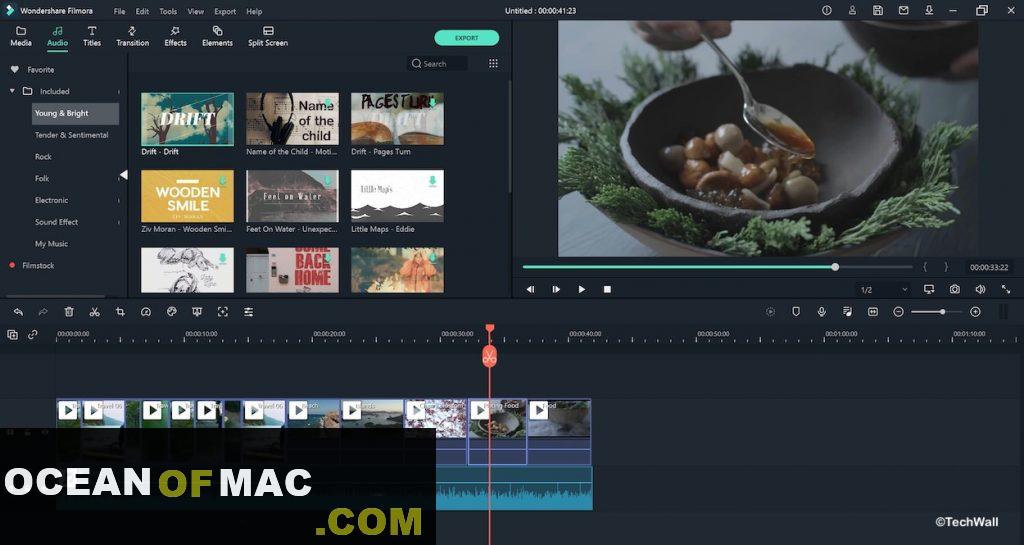Select the Name of the Child thumbnail
The image size is (1024, 545).
(293, 119)
